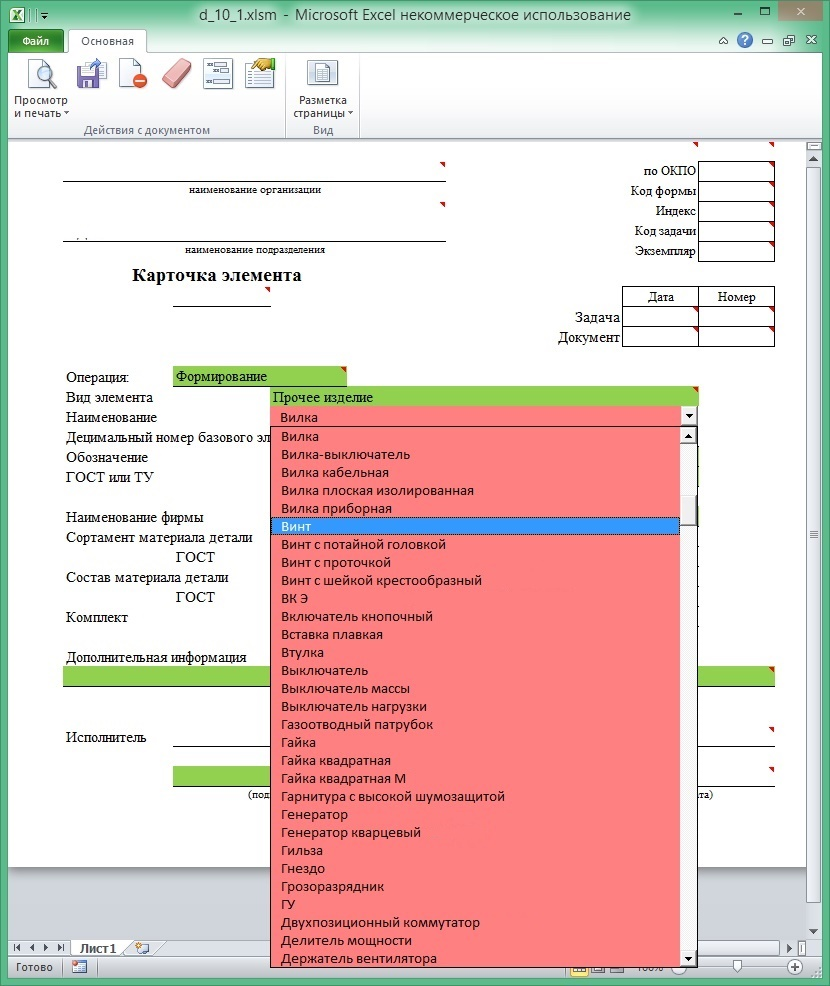Select Газоотводный патрубок item

point(475,724)
